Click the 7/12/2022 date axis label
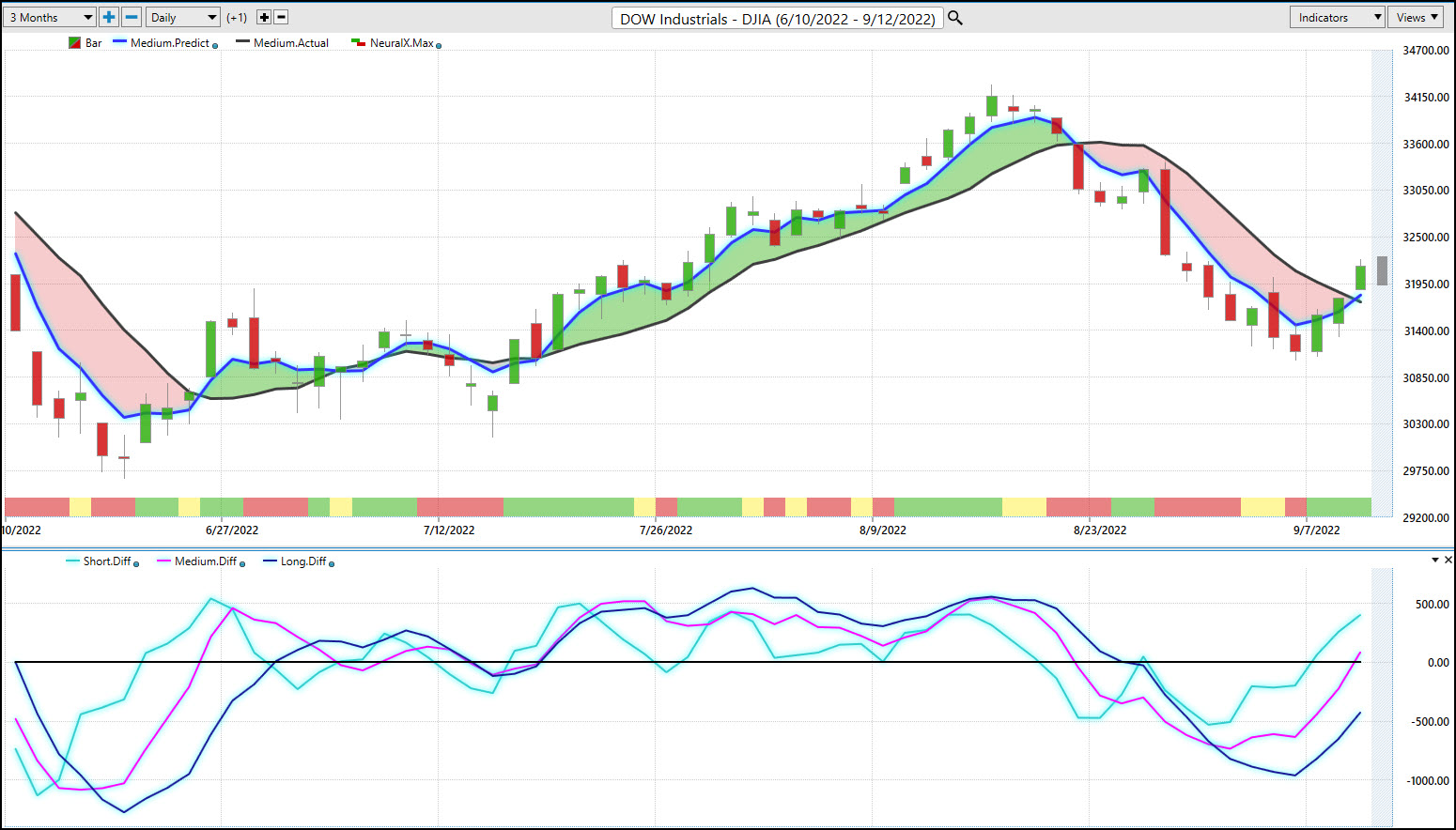Image resolution: width=1456 pixels, height=830 pixels. (x=449, y=530)
